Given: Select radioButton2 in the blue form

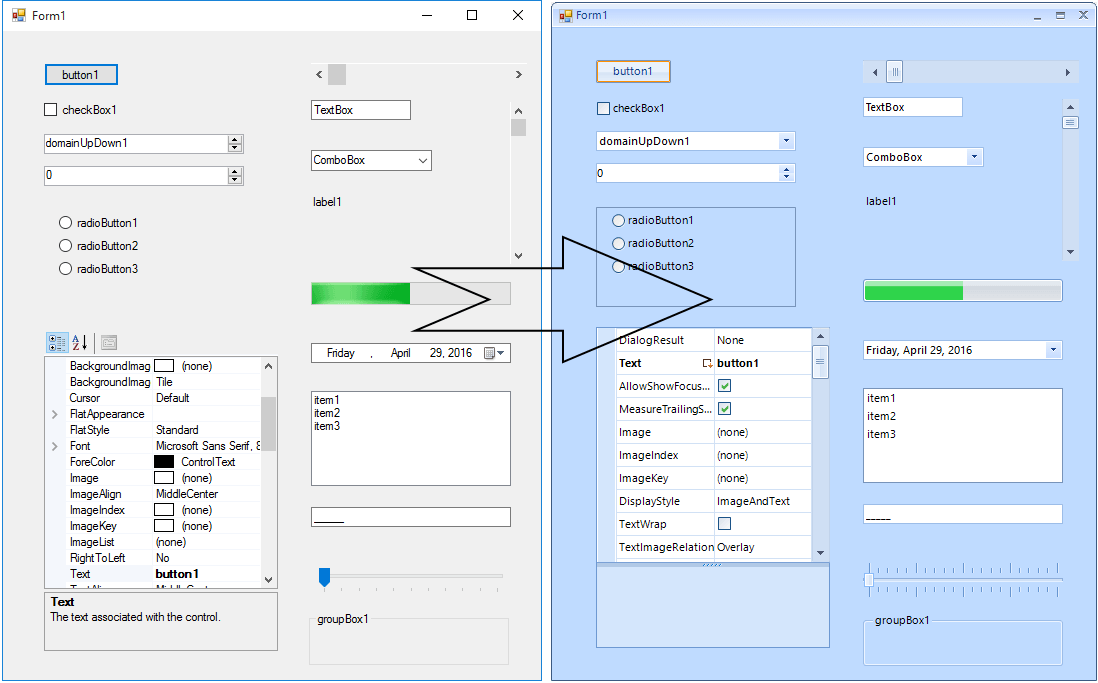Looking at the screenshot, I should coord(619,243).
